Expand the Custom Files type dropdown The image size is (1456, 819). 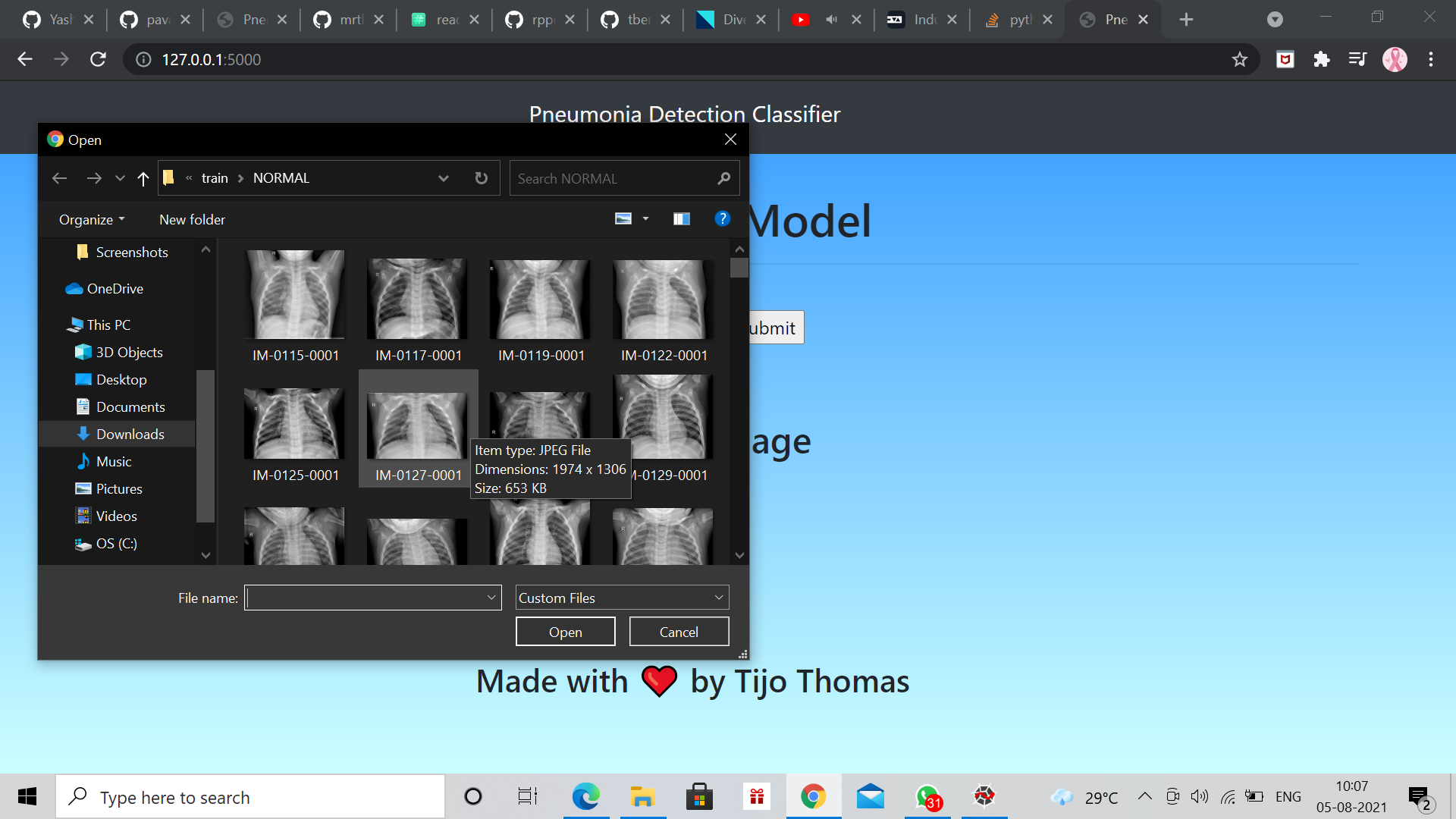click(718, 598)
